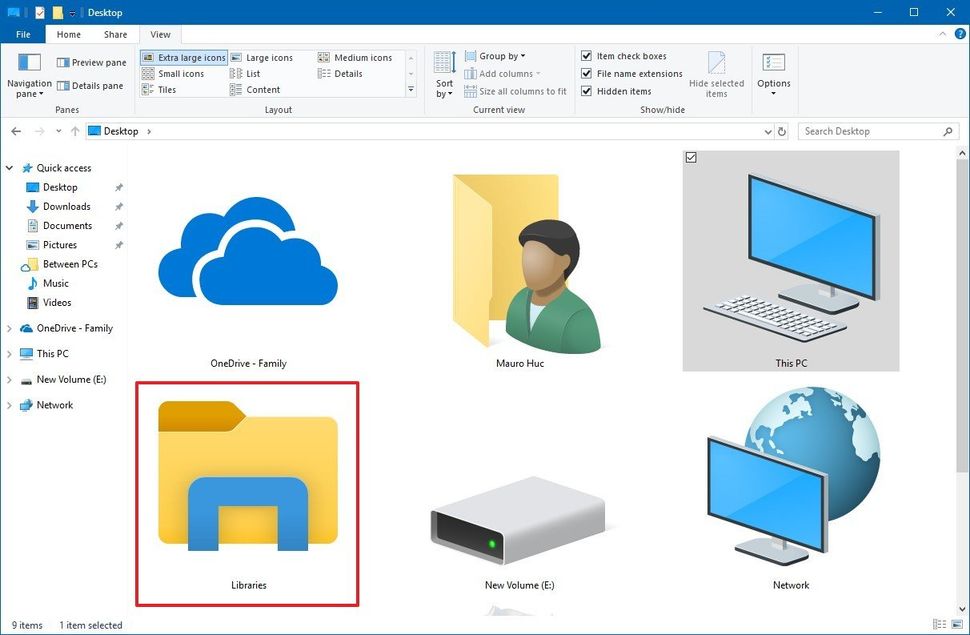Image resolution: width=970 pixels, height=635 pixels.
Task: Click inside the Search Desktop box
Action: point(870,131)
